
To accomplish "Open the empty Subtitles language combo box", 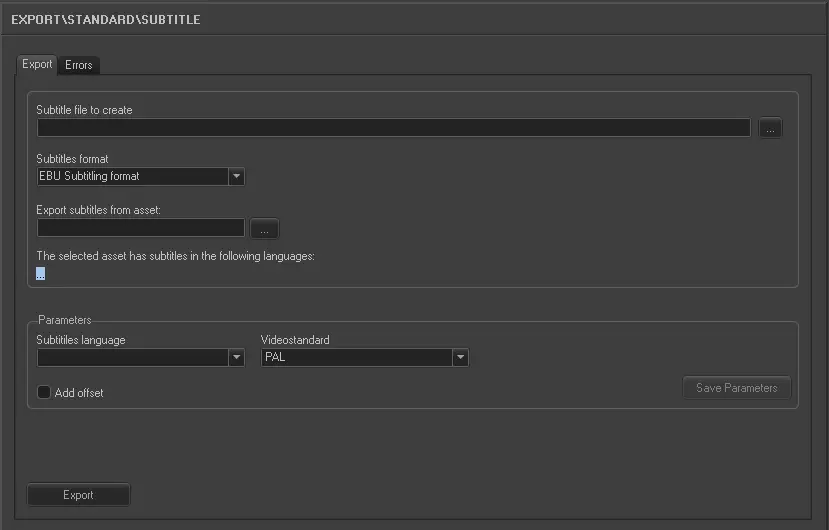I will tap(131, 357).
